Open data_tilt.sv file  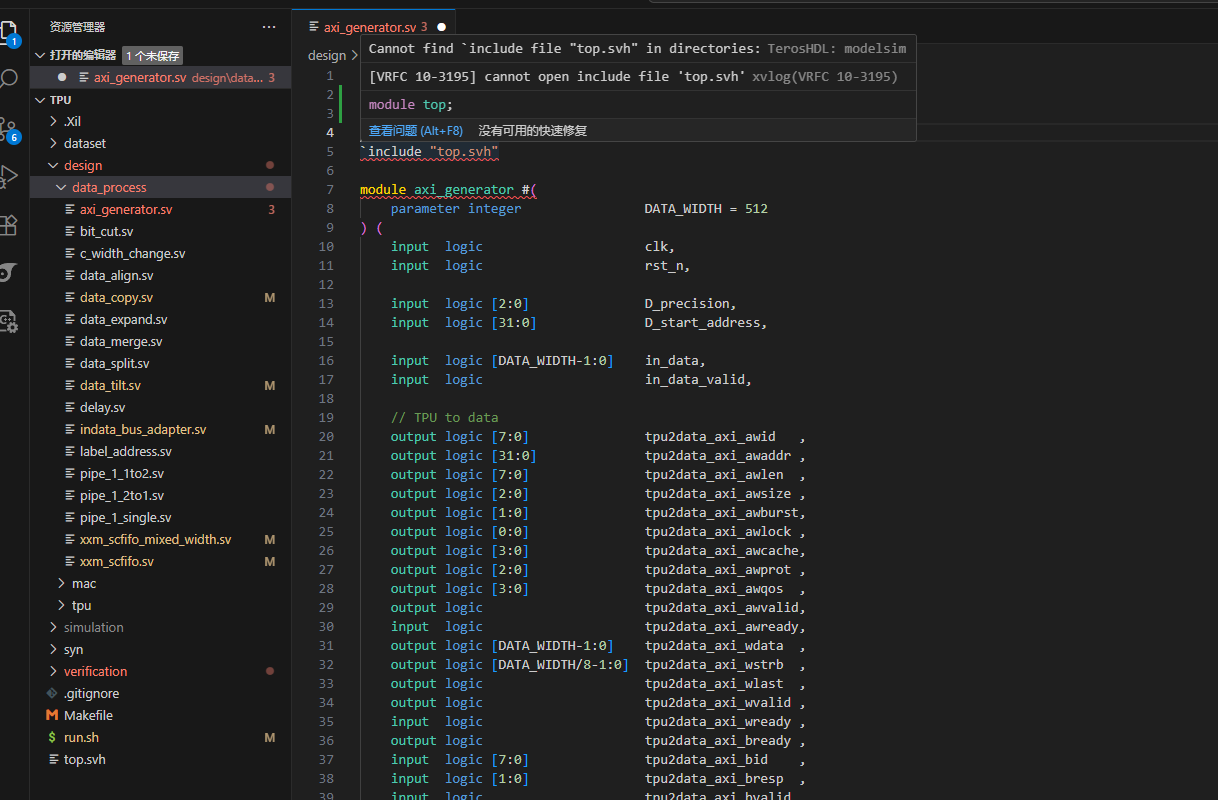pyautogui.click(x=110, y=385)
